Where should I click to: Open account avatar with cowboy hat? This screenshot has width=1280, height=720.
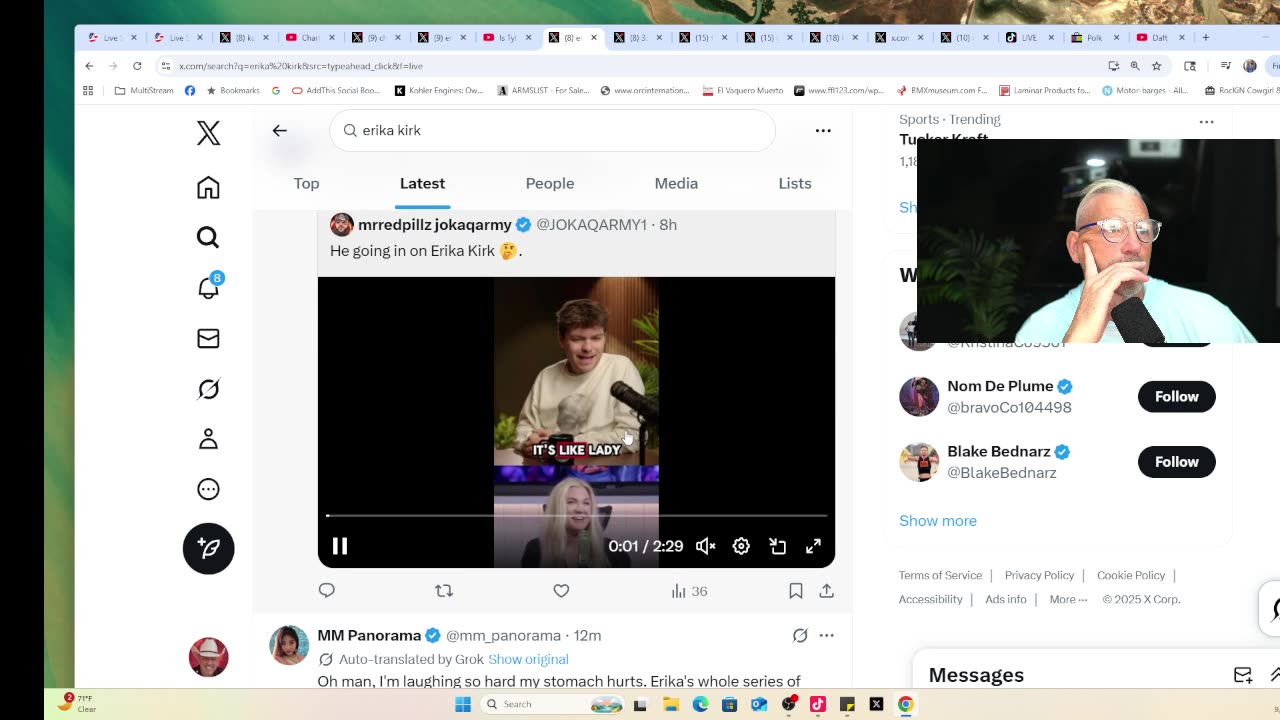pos(208,657)
